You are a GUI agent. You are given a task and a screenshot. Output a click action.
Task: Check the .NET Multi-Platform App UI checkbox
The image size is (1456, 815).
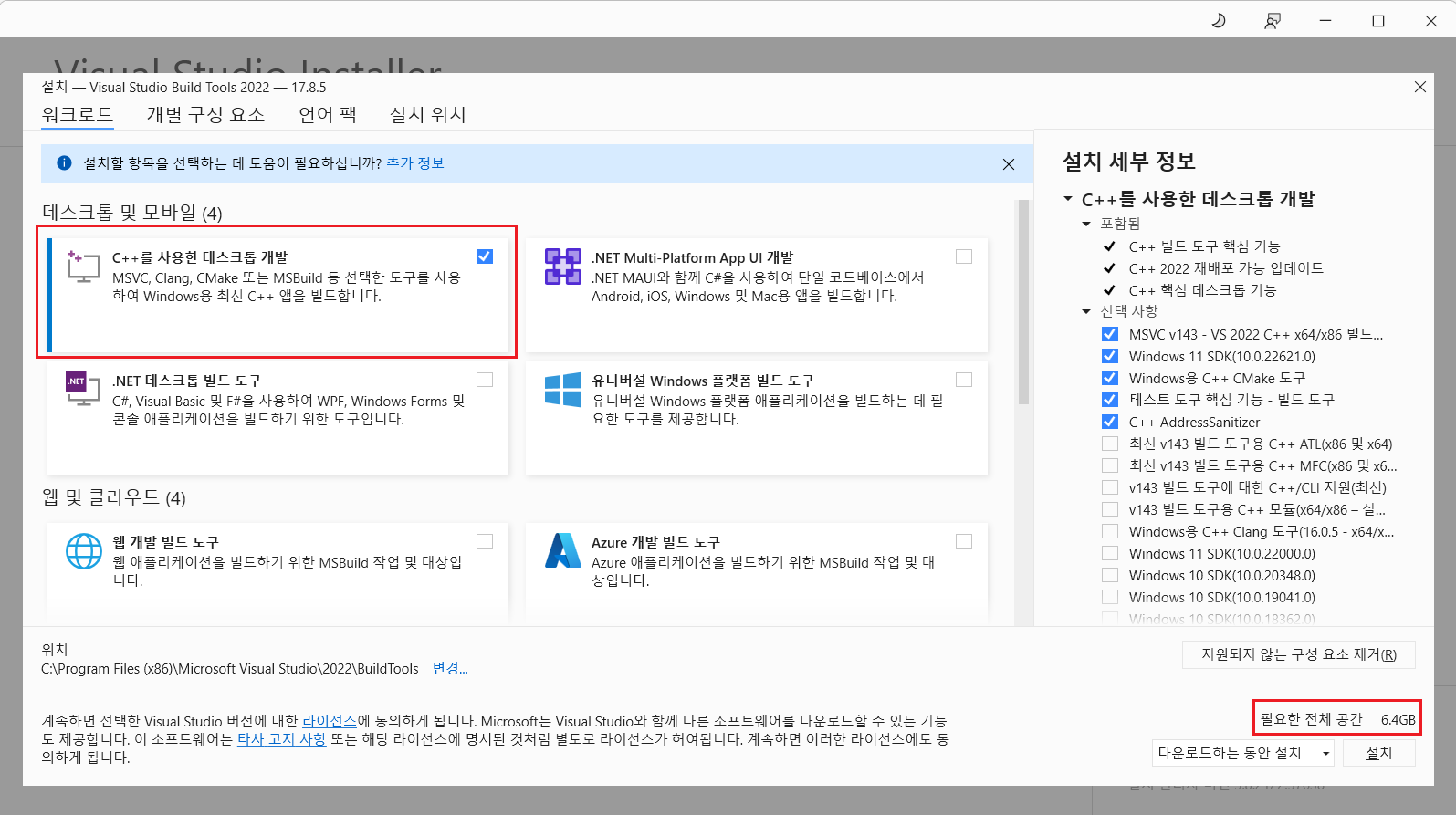pos(964,256)
